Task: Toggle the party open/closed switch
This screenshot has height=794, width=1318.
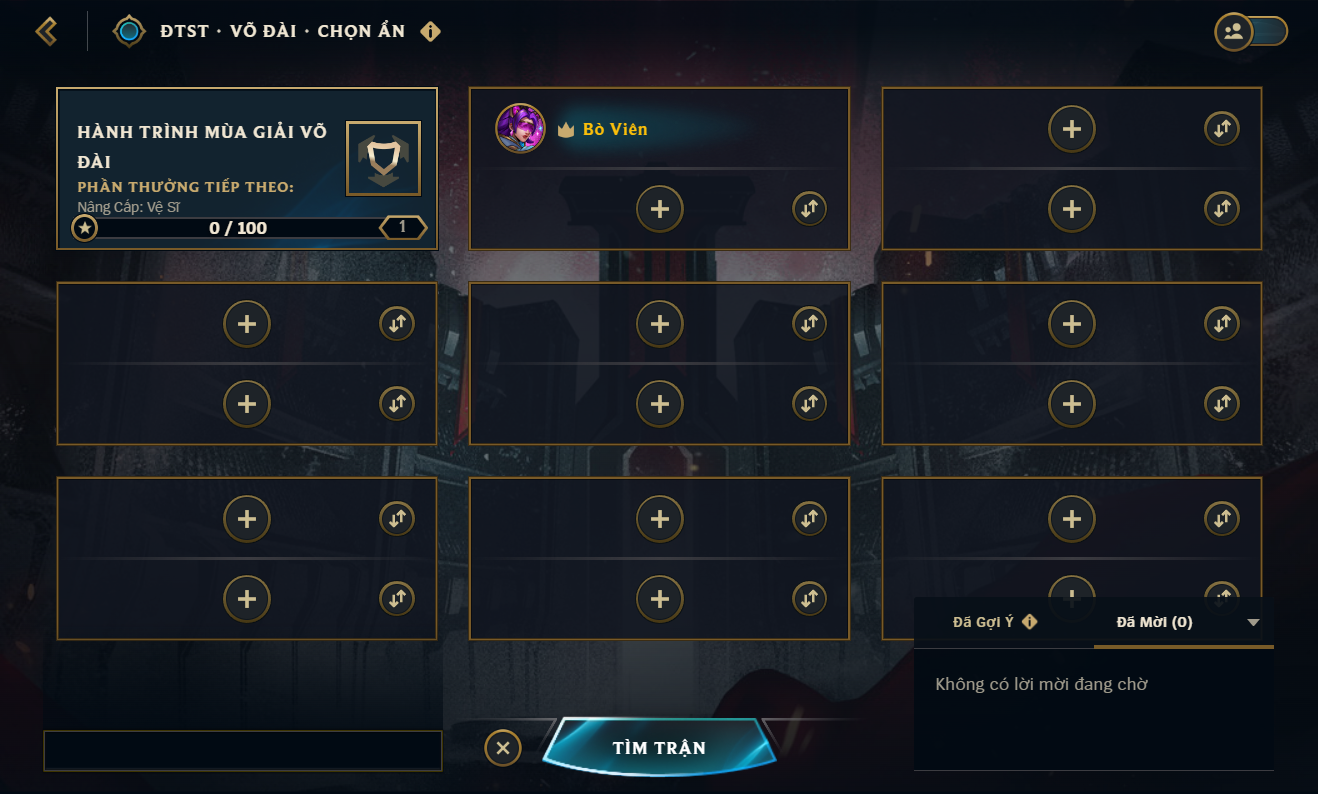Action: (x=1251, y=31)
